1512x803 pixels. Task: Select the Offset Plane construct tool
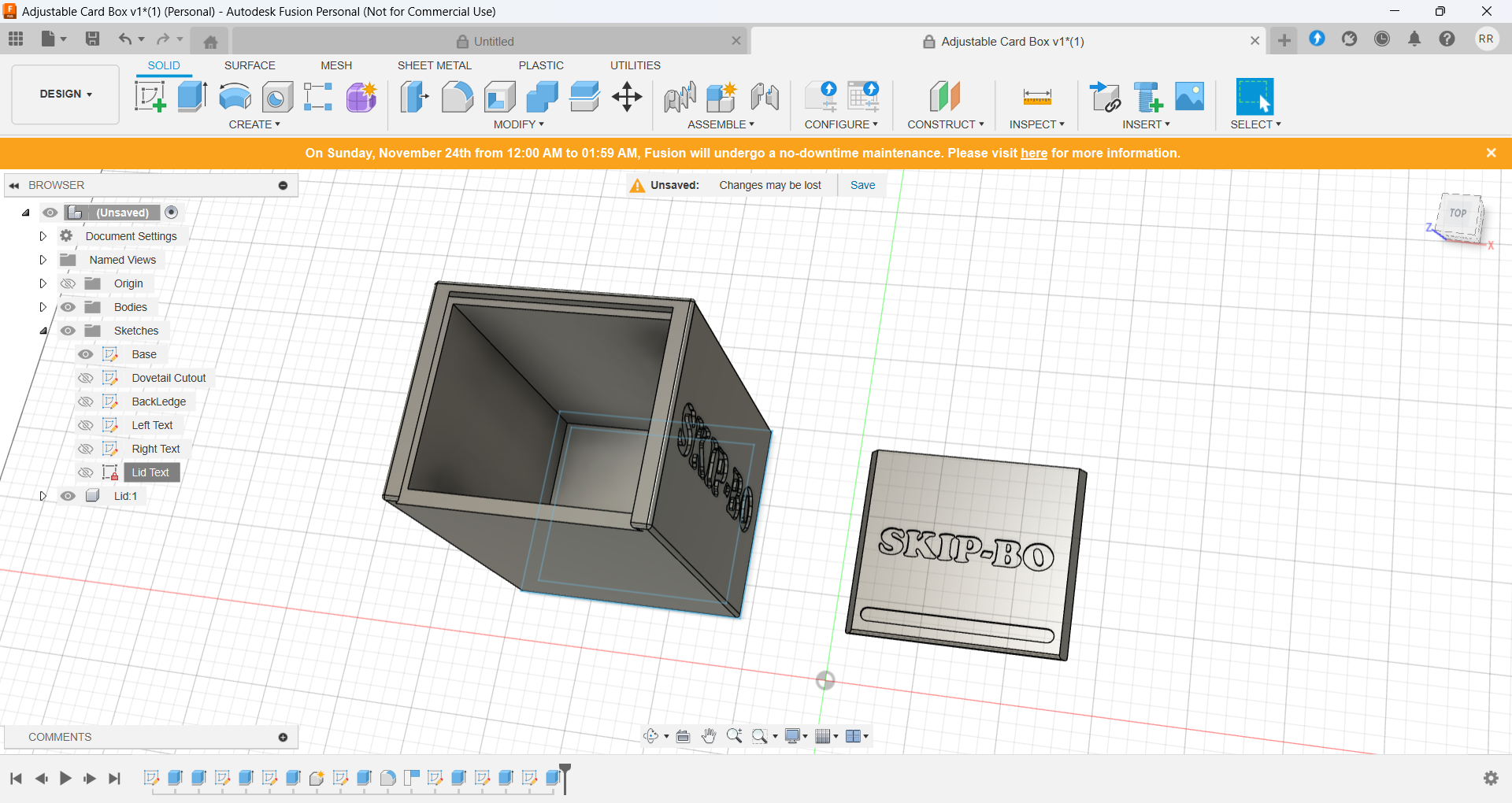point(945,97)
